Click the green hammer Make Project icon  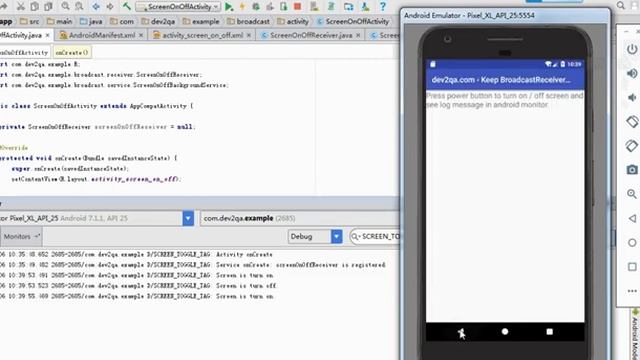127,6
